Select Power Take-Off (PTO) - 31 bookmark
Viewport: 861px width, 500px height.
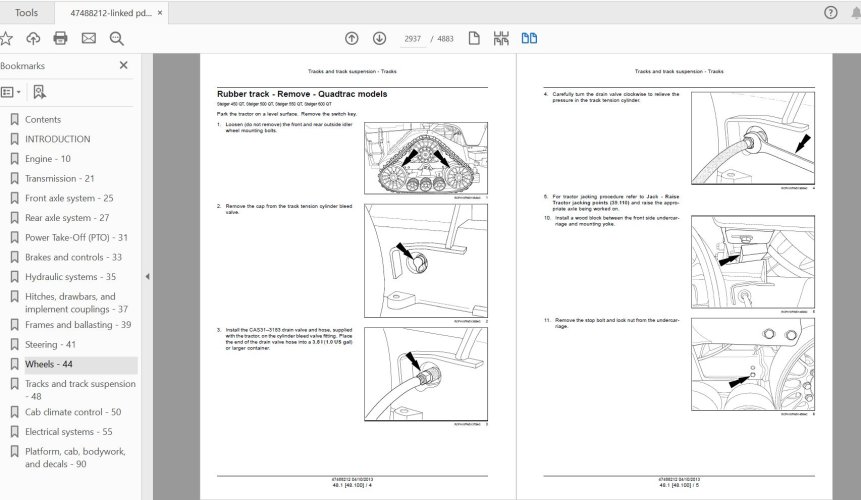click(x=76, y=238)
